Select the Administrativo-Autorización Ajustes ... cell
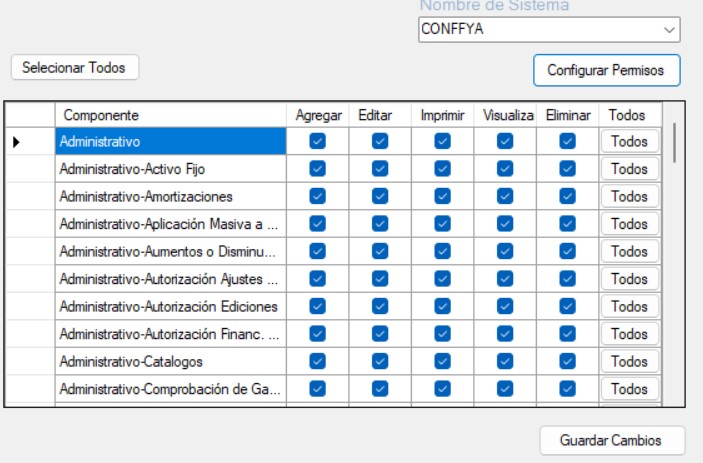Image resolution: width=703 pixels, height=463 pixels. pos(171,279)
